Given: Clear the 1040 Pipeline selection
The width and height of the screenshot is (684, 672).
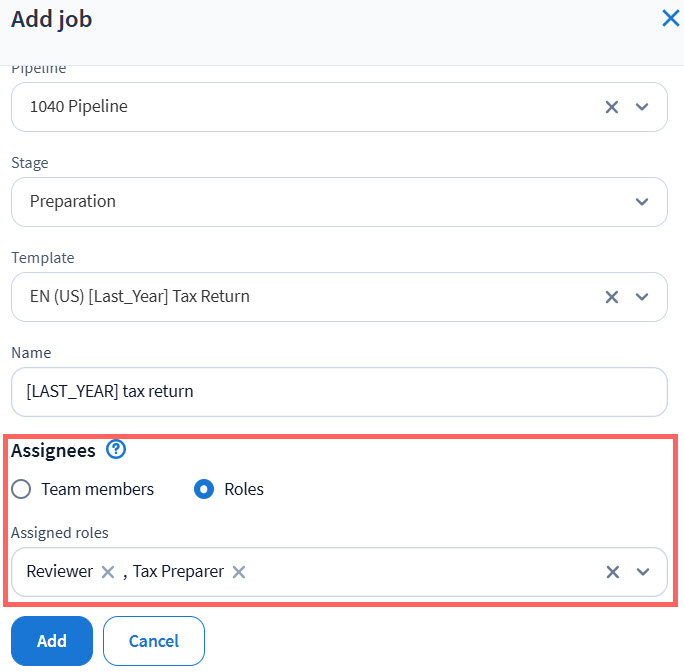Looking at the screenshot, I should click(x=612, y=107).
